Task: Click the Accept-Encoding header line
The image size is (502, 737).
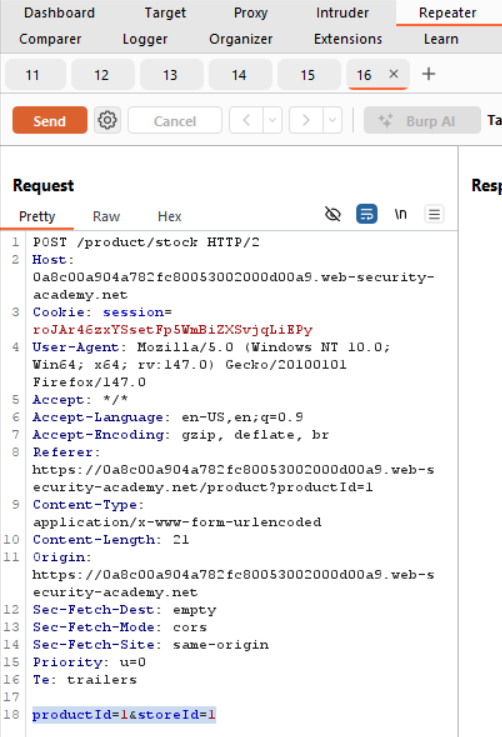Action: click(180, 434)
